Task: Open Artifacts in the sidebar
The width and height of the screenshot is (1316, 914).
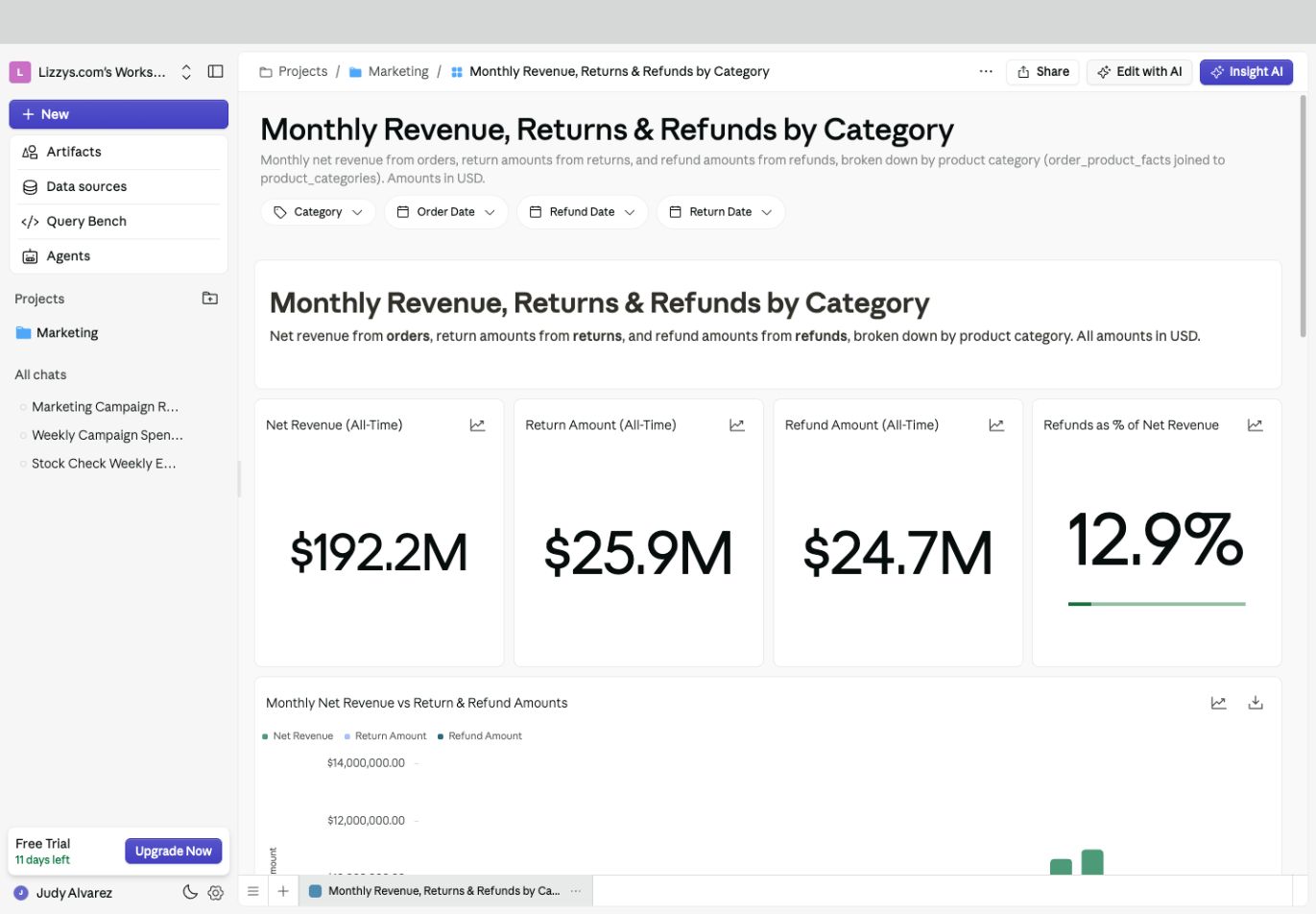Action: 119,152
